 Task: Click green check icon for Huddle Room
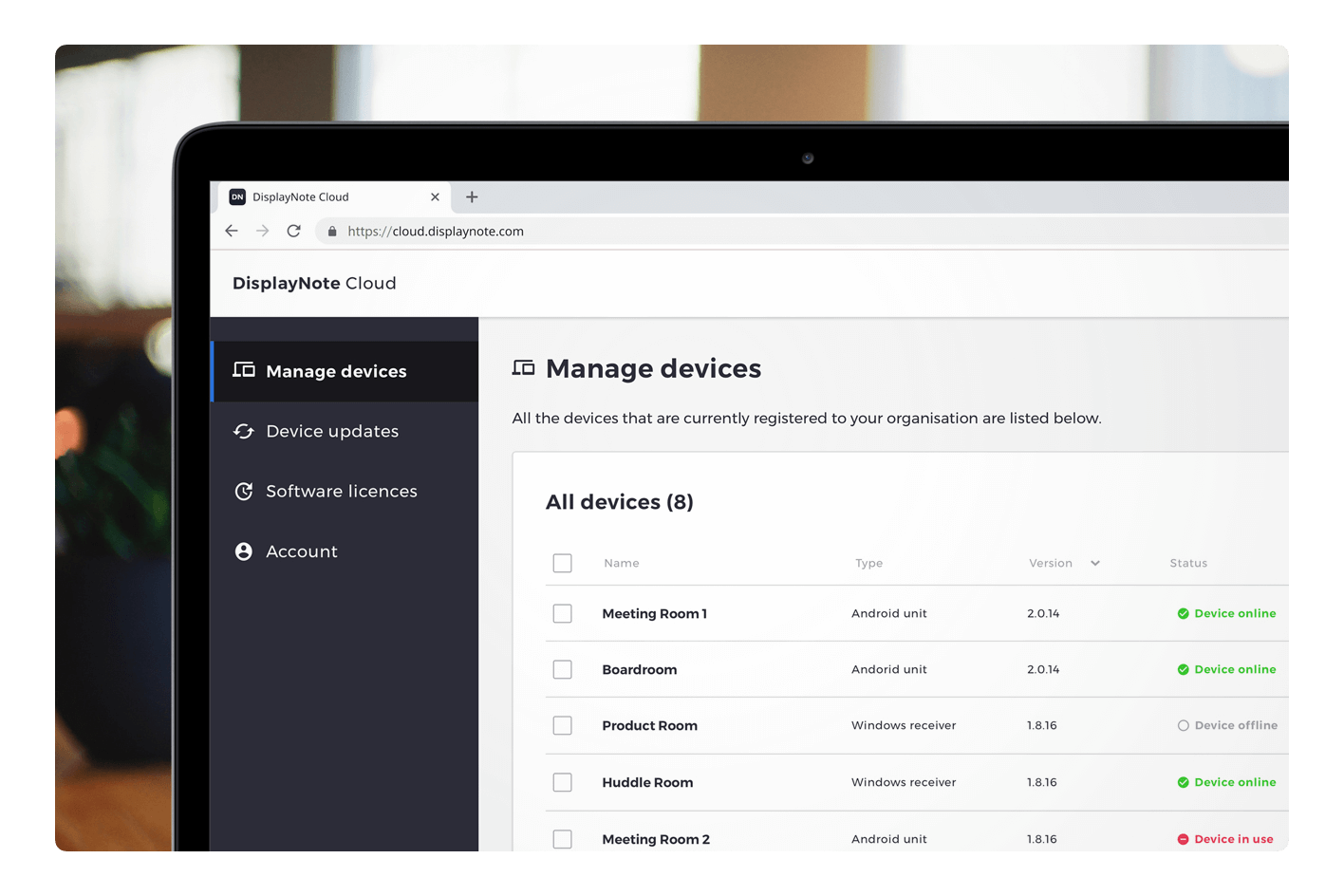(x=1184, y=782)
